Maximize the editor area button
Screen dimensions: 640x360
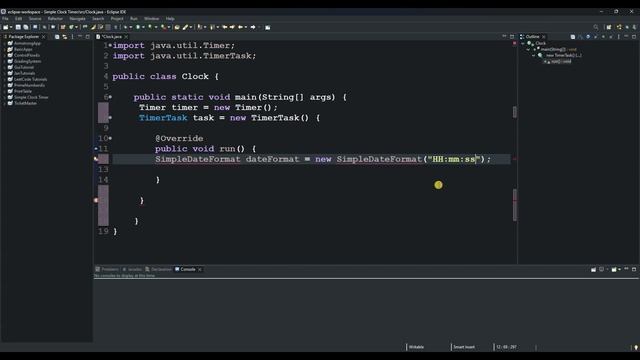click(x=512, y=37)
